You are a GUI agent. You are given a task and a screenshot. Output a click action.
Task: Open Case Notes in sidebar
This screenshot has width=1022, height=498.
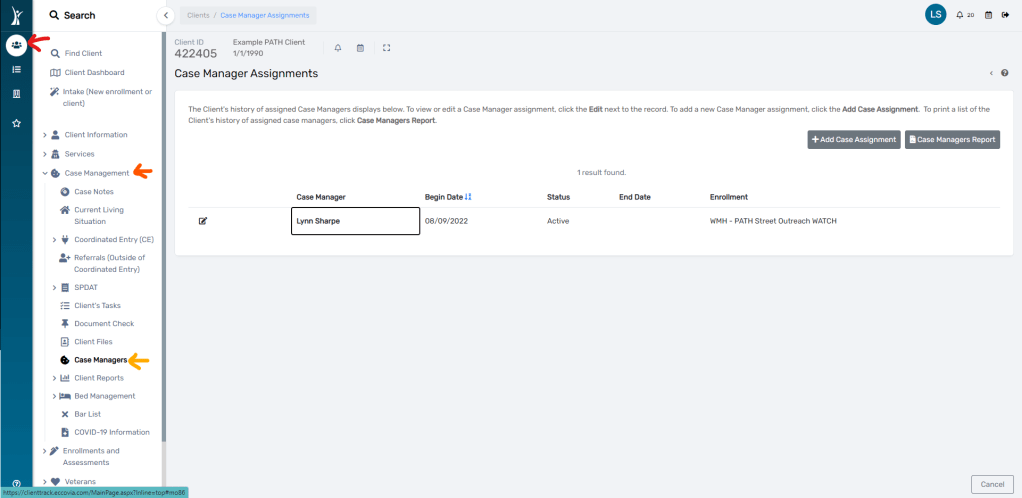(93, 191)
